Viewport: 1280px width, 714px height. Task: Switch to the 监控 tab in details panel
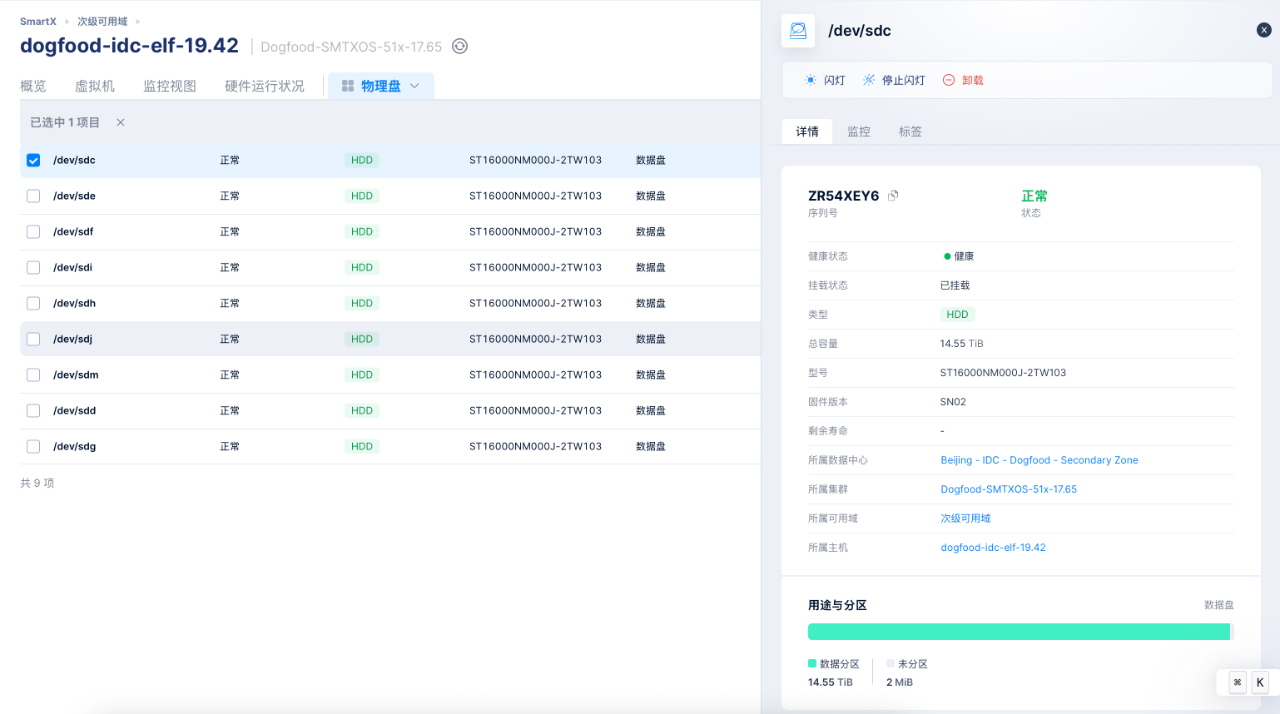pyautogui.click(x=858, y=131)
